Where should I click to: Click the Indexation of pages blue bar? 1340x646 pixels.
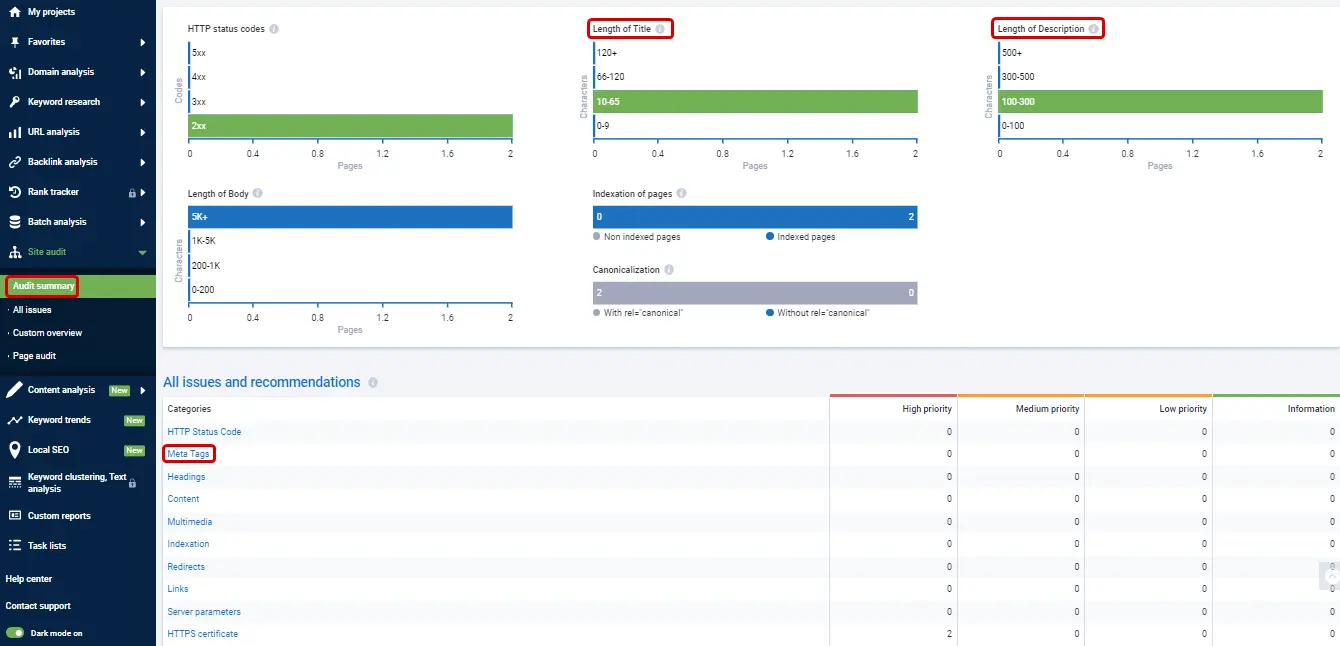click(x=755, y=217)
